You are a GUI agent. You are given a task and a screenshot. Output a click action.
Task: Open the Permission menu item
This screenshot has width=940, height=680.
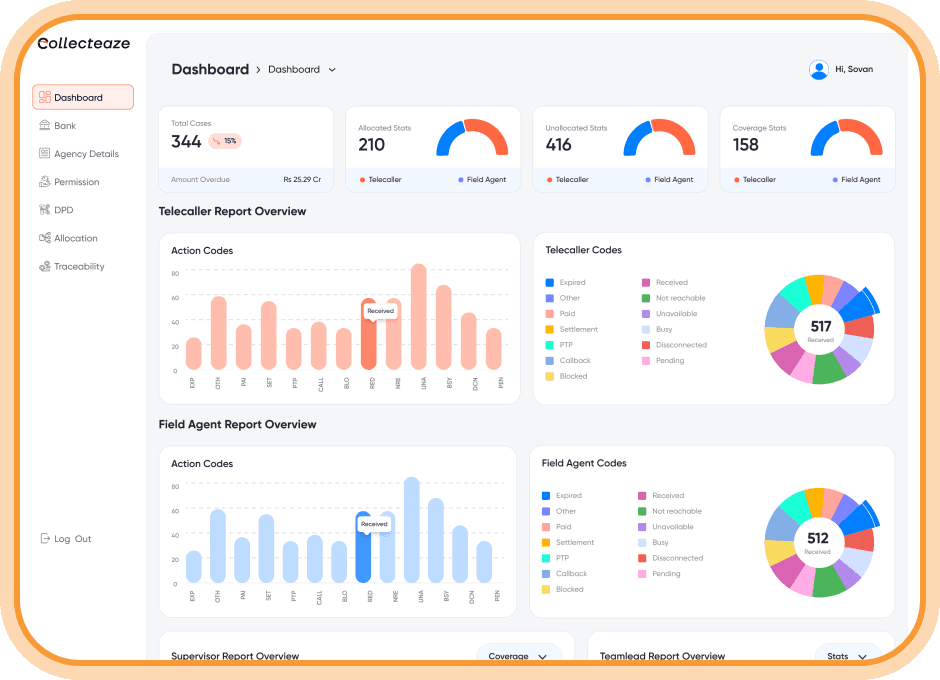pyautogui.click(x=77, y=182)
